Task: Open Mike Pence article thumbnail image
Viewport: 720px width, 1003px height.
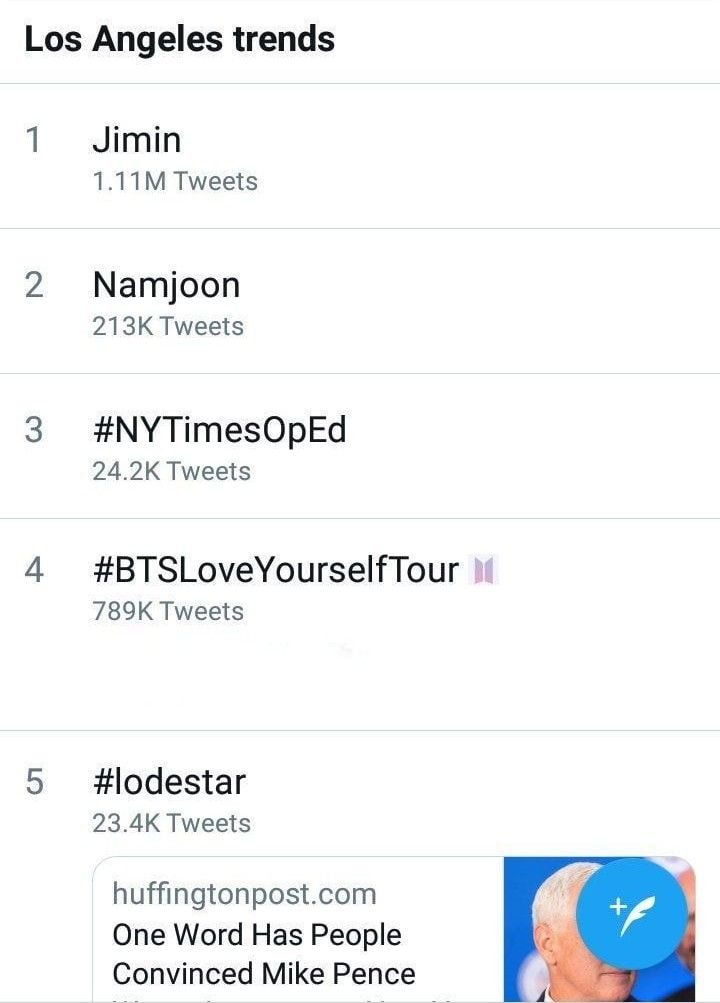Action: coord(599,930)
